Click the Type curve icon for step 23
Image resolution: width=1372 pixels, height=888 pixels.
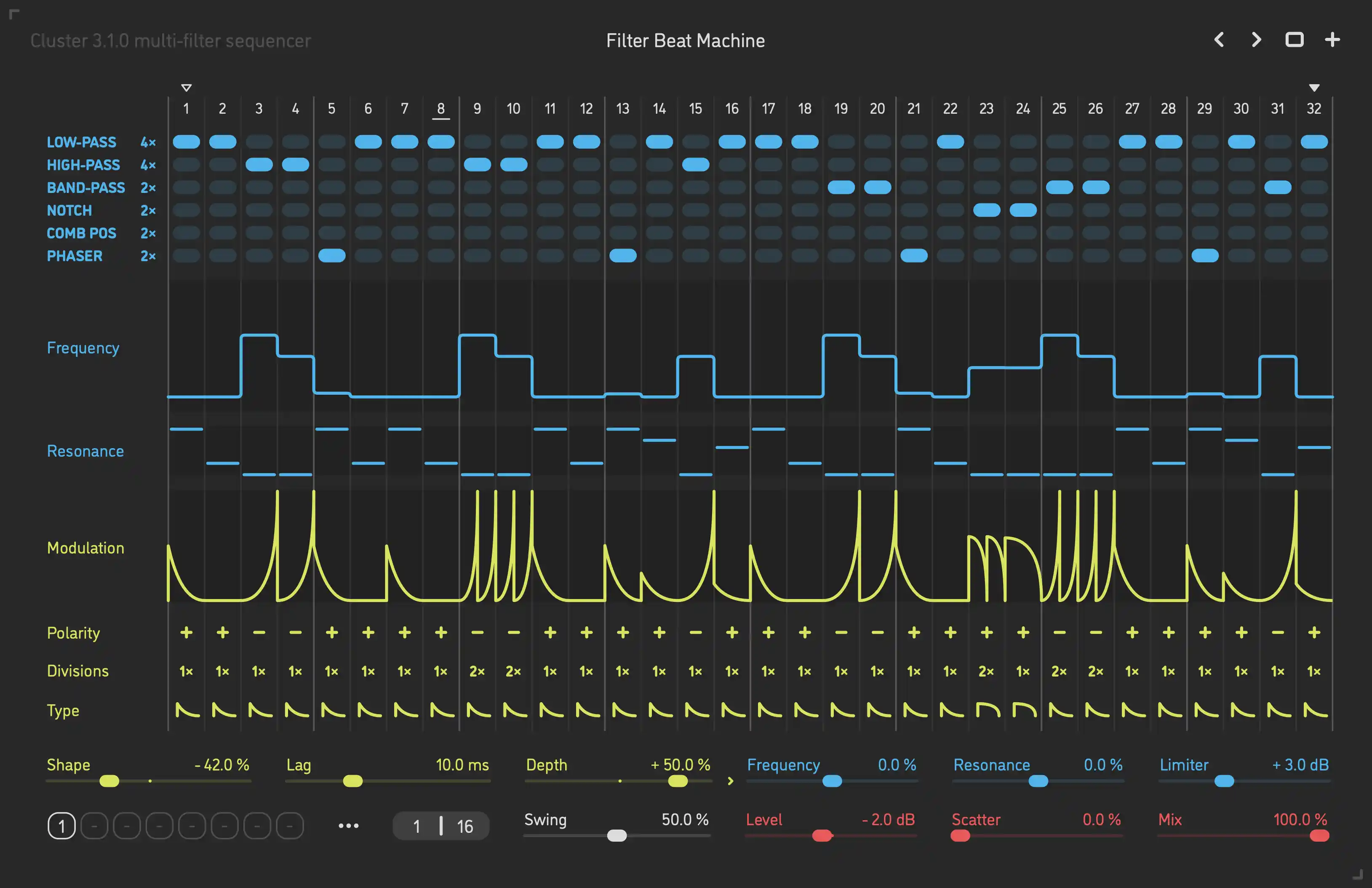[x=987, y=710]
